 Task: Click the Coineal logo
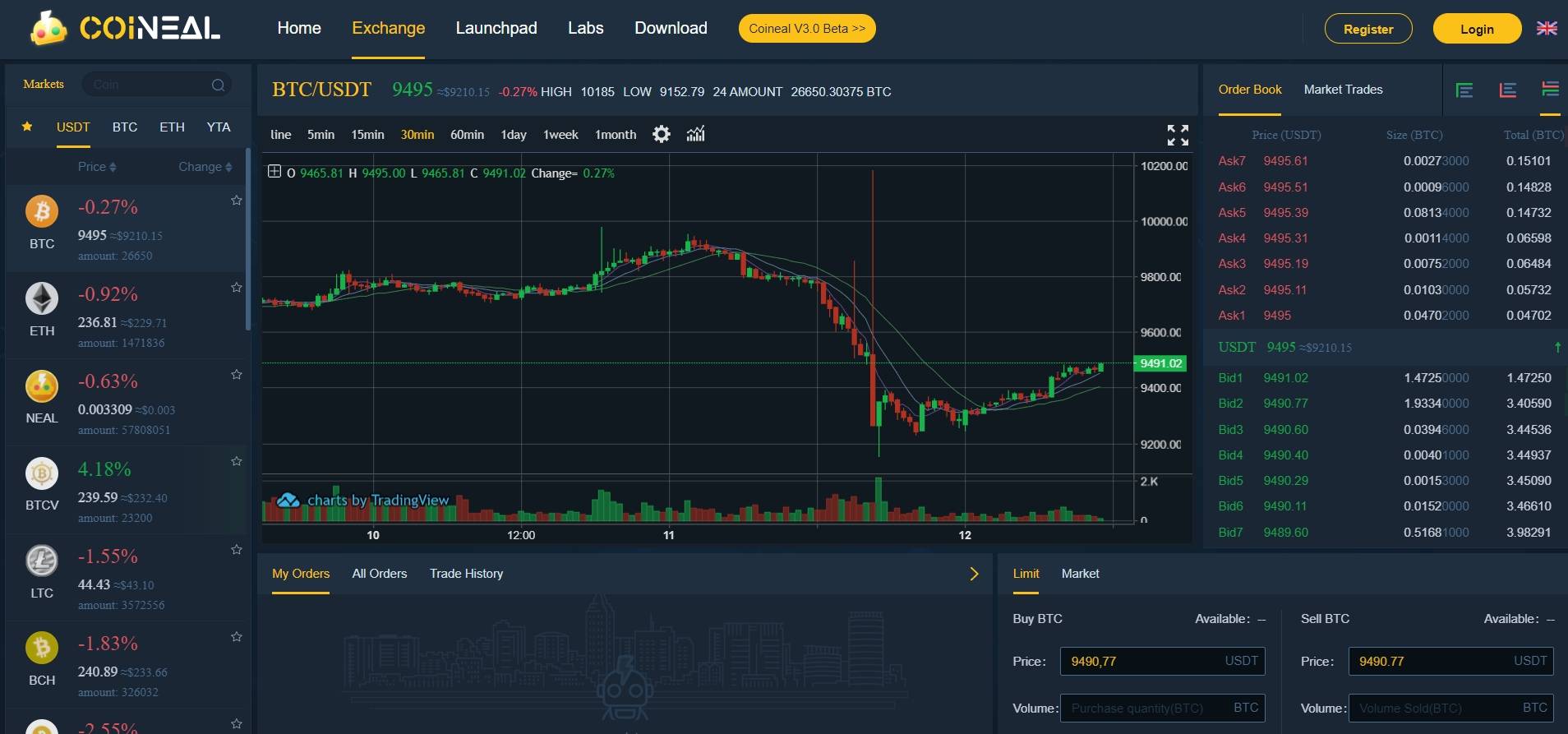pos(125,28)
